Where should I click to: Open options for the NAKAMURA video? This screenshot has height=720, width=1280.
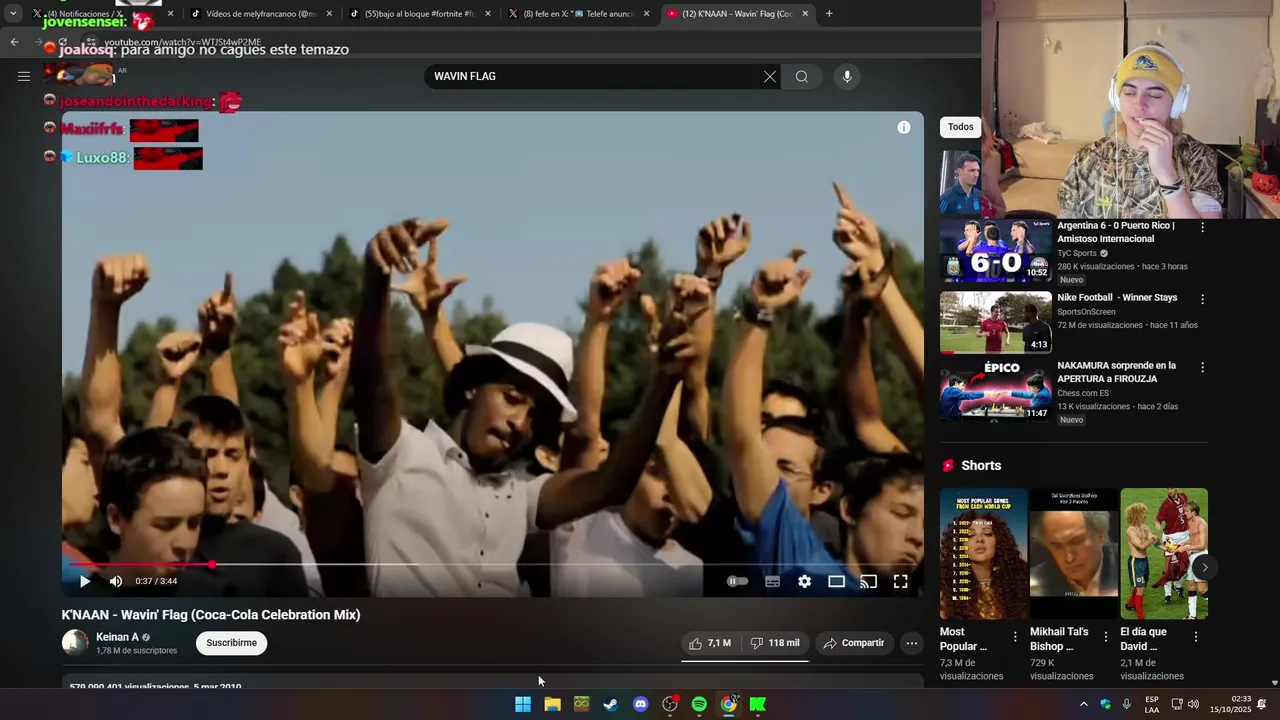[1202, 367]
